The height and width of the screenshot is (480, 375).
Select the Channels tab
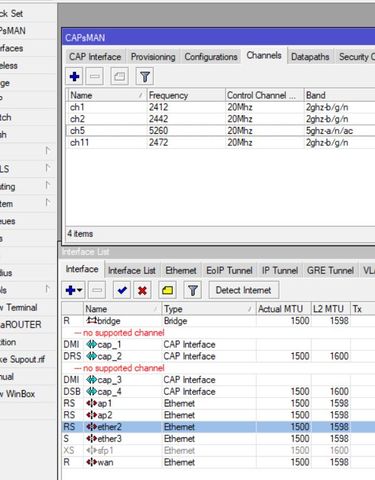click(264, 56)
